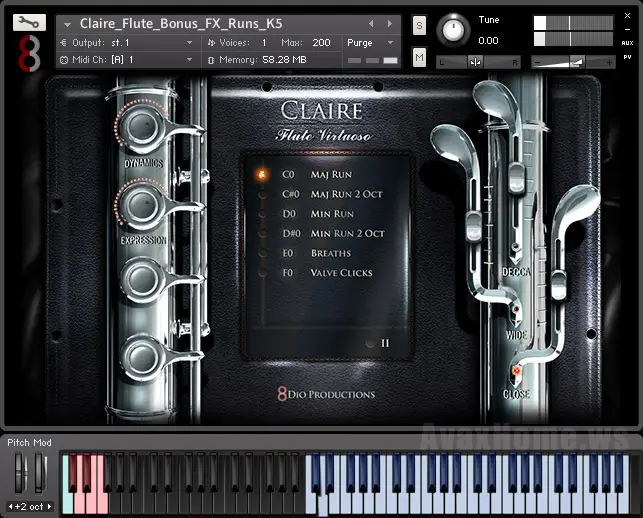Click the memory 58.28 MB readout
This screenshot has height=518, width=643.
pyautogui.click(x=284, y=60)
